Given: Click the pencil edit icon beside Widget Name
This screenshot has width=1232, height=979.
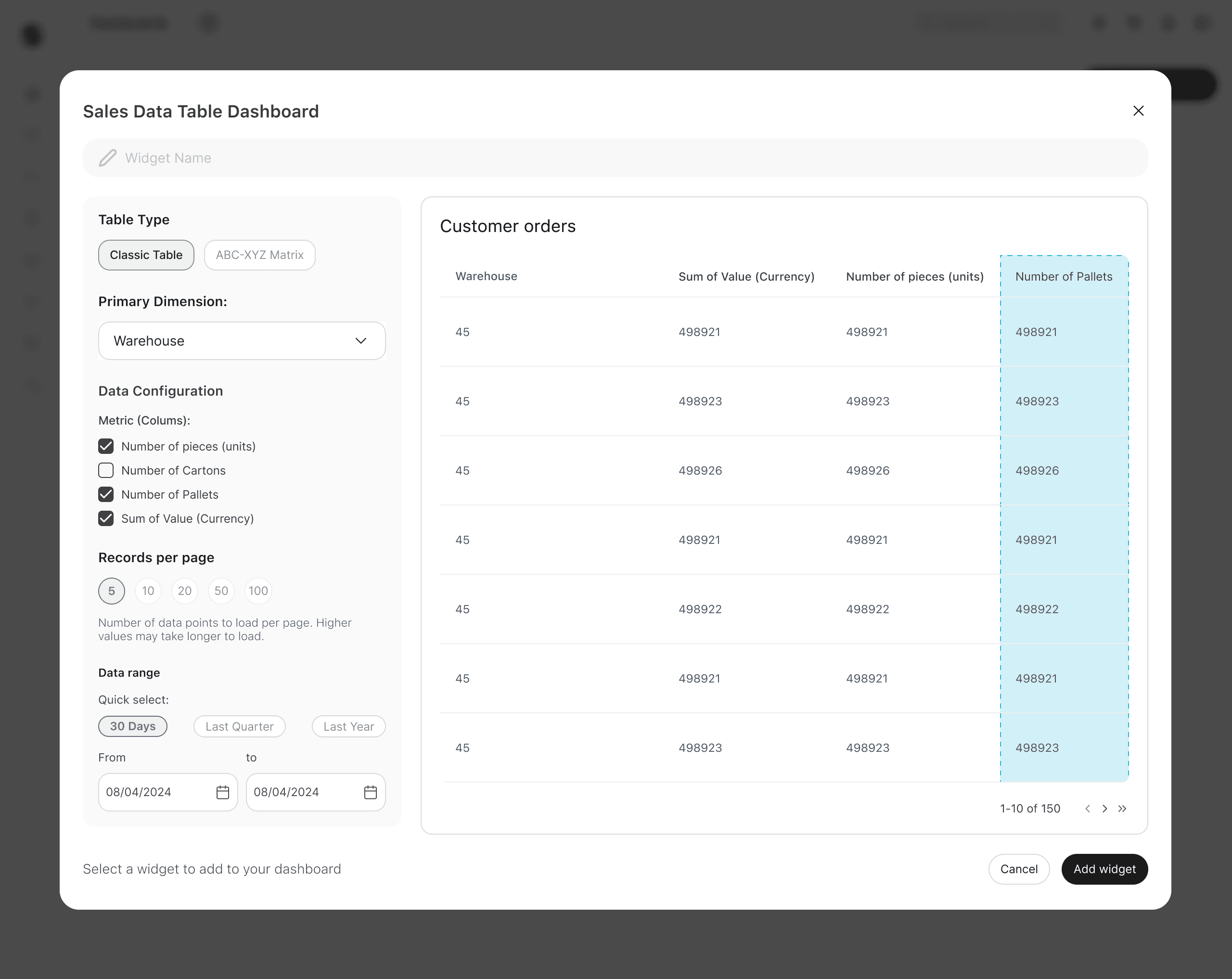Looking at the screenshot, I should pyautogui.click(x=107, y=158).
